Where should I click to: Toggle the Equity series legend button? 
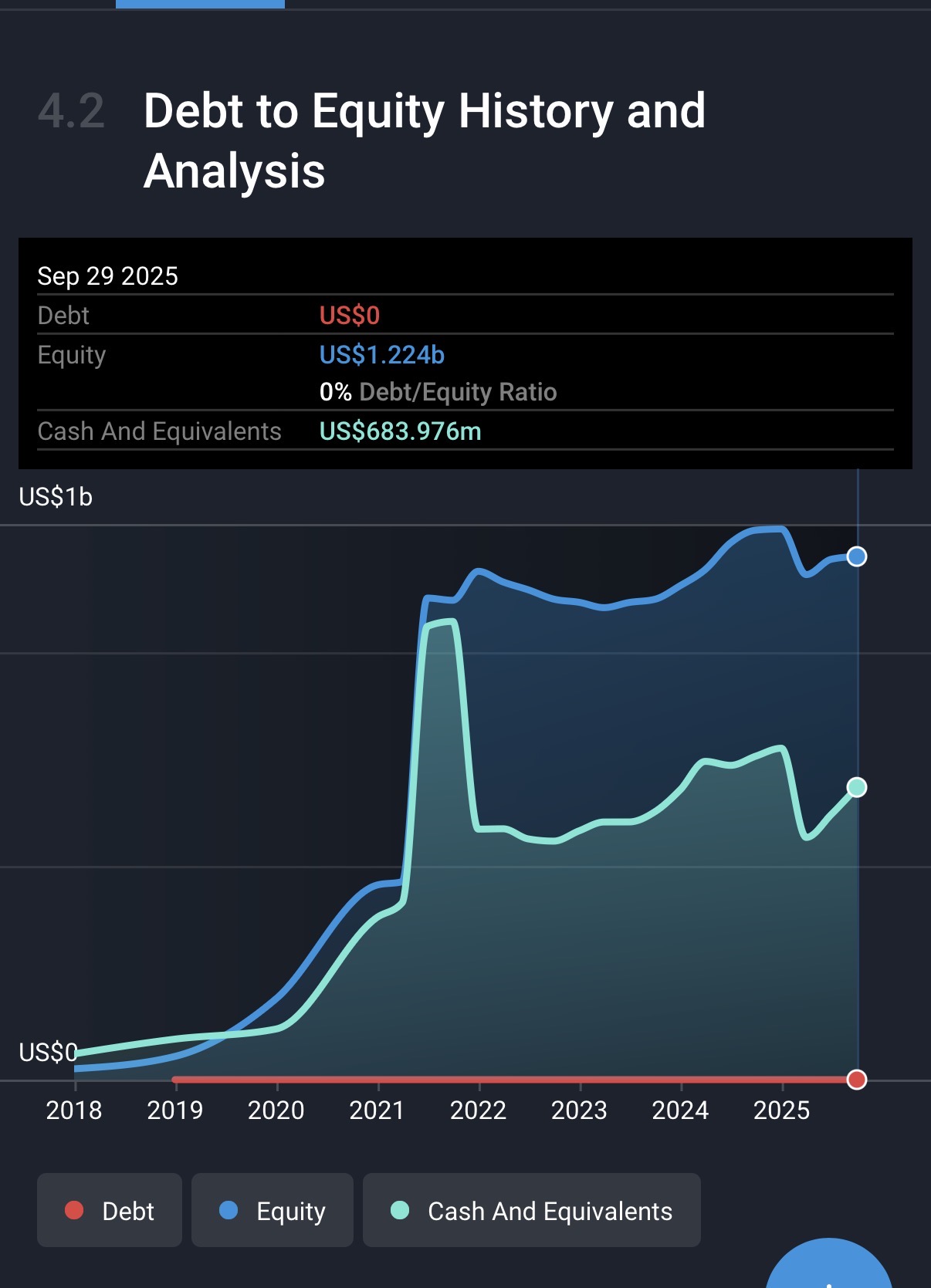tap(272, 1210)
